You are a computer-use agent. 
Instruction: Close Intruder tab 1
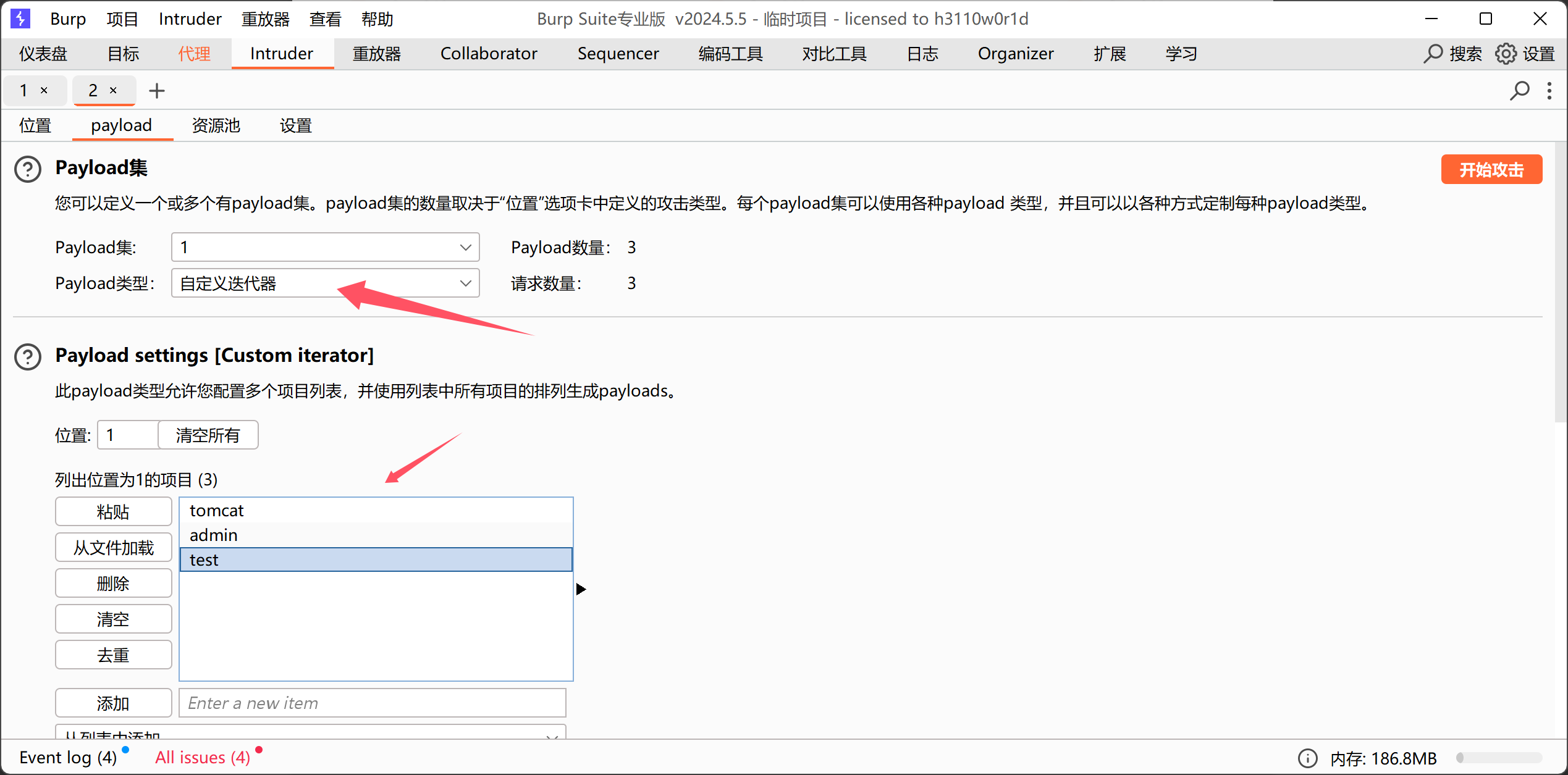(x=44, y=90)
